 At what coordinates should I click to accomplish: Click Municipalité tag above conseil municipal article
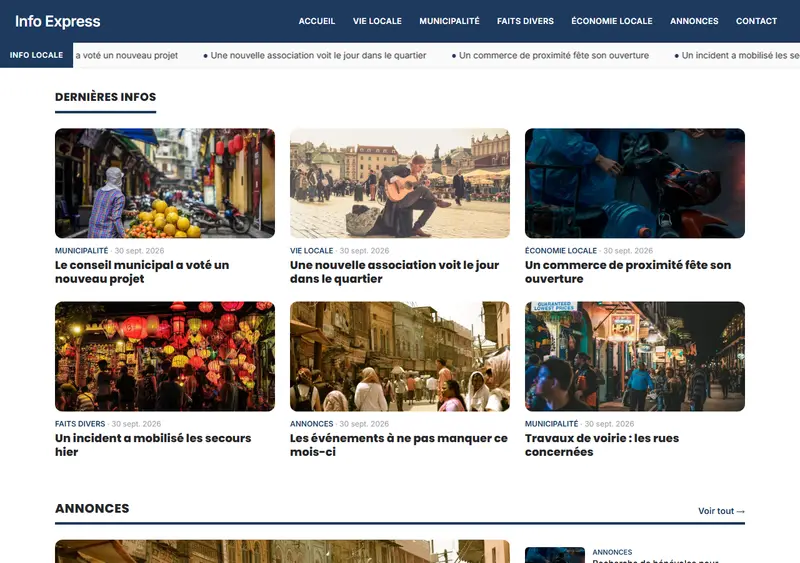[82, 251]
